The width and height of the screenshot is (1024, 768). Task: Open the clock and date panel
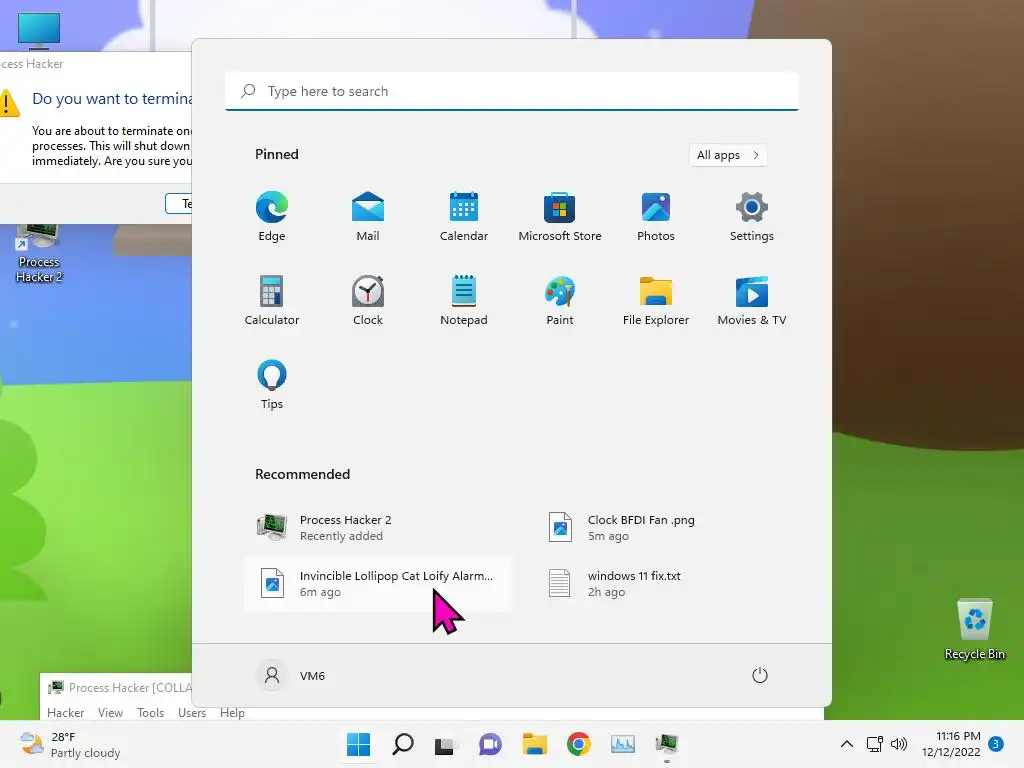point(951,744)
